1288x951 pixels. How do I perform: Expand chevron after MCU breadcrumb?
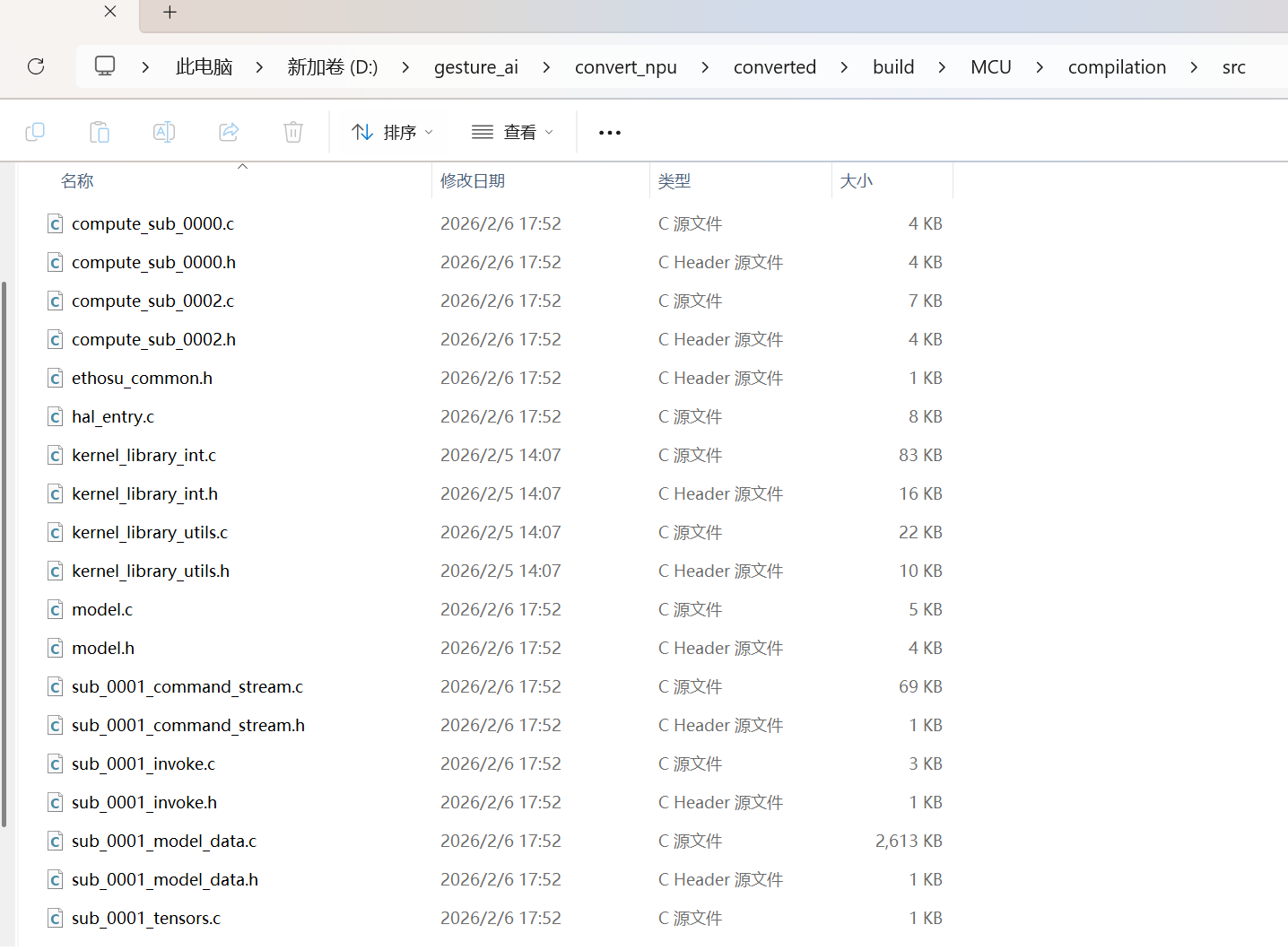(1040, 67)
